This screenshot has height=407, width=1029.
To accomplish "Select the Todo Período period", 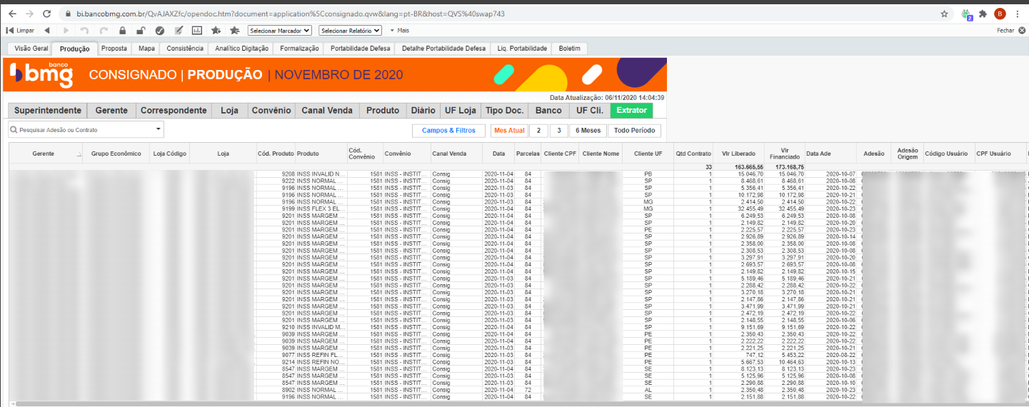I will point(635,131).
